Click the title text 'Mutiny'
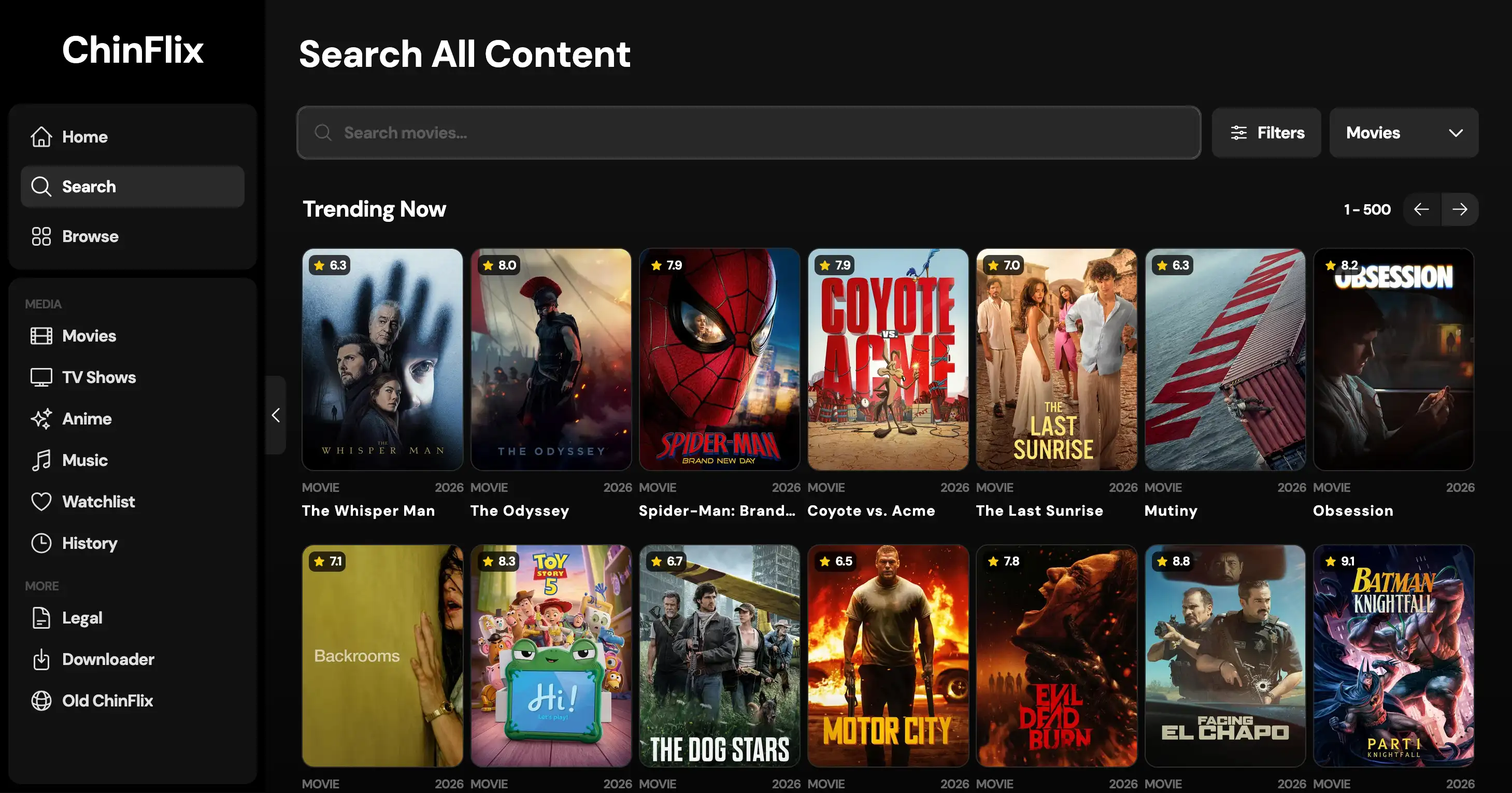The image size is (1512, 793). (1171, 511)
